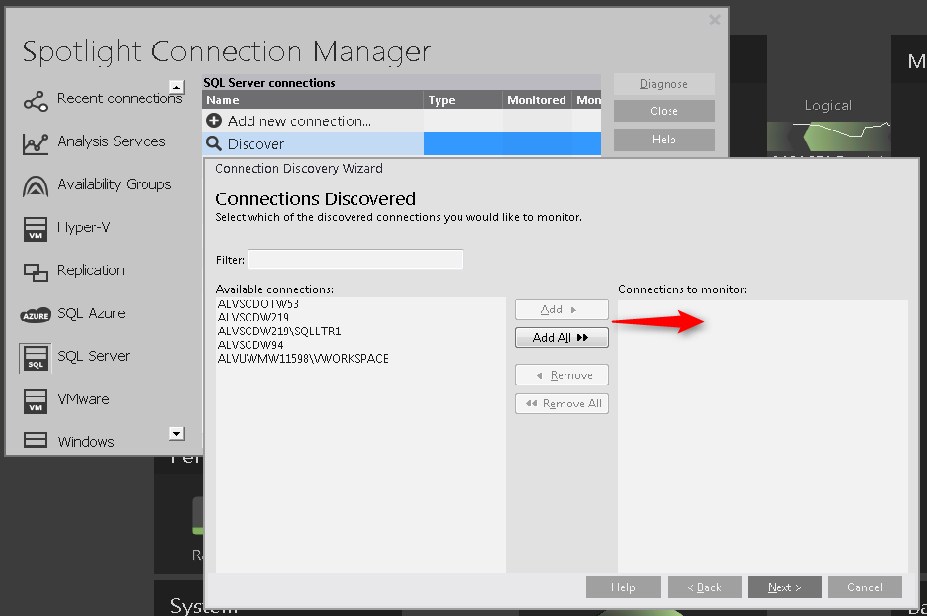Sort by the Name column header

(x=312, y=100)
